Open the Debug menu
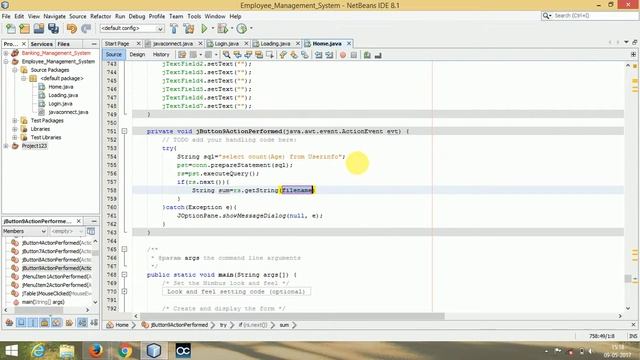 (137, 16)
